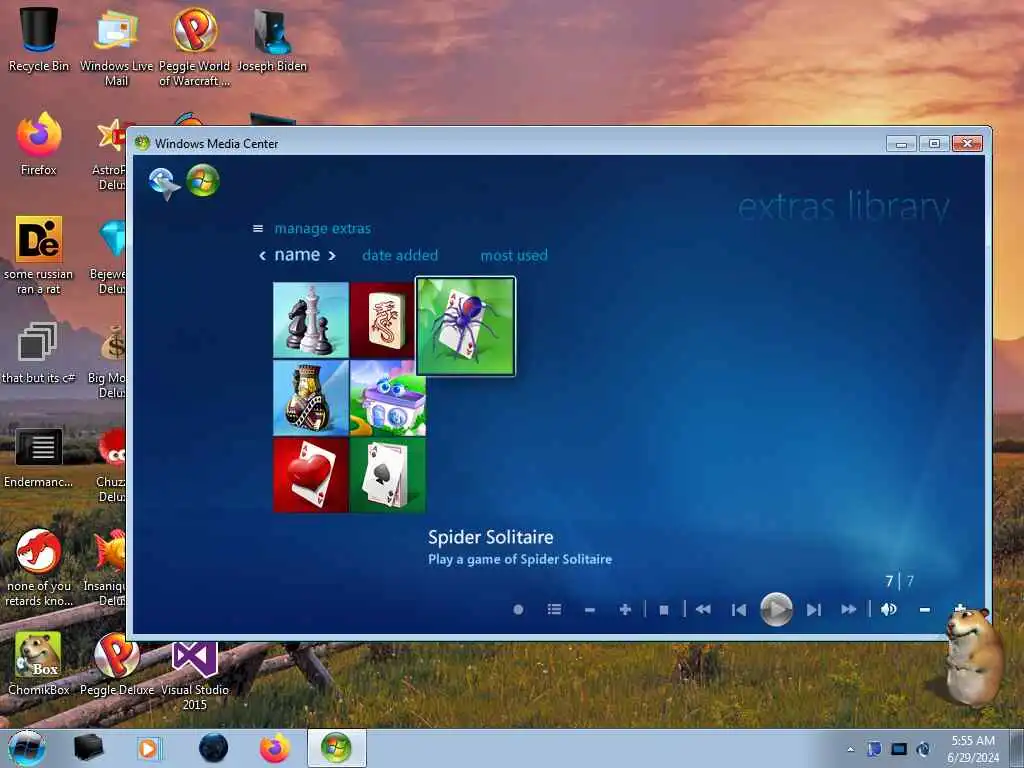Screen dimensions: 1024x768
Task: Open Windows Media Player taskbar icon
Action: click(150, 748)
